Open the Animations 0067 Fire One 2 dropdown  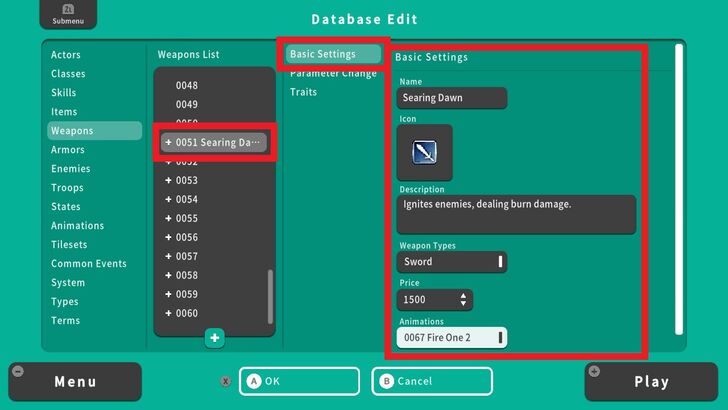pos(452,338)
